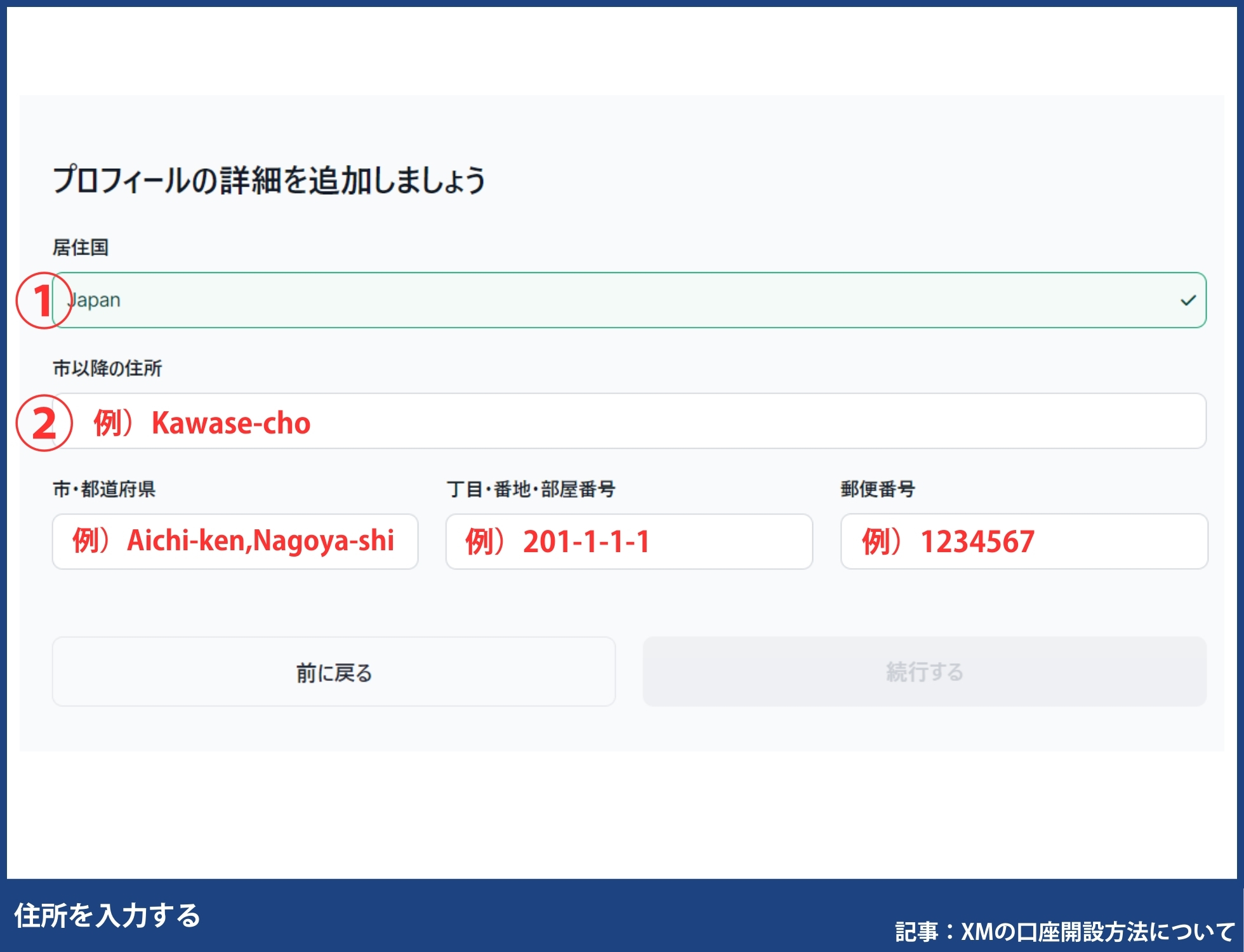Click the 市以降の住所 address input field
This screenshot has width=1244, height=952.
[x=629, y=421]
